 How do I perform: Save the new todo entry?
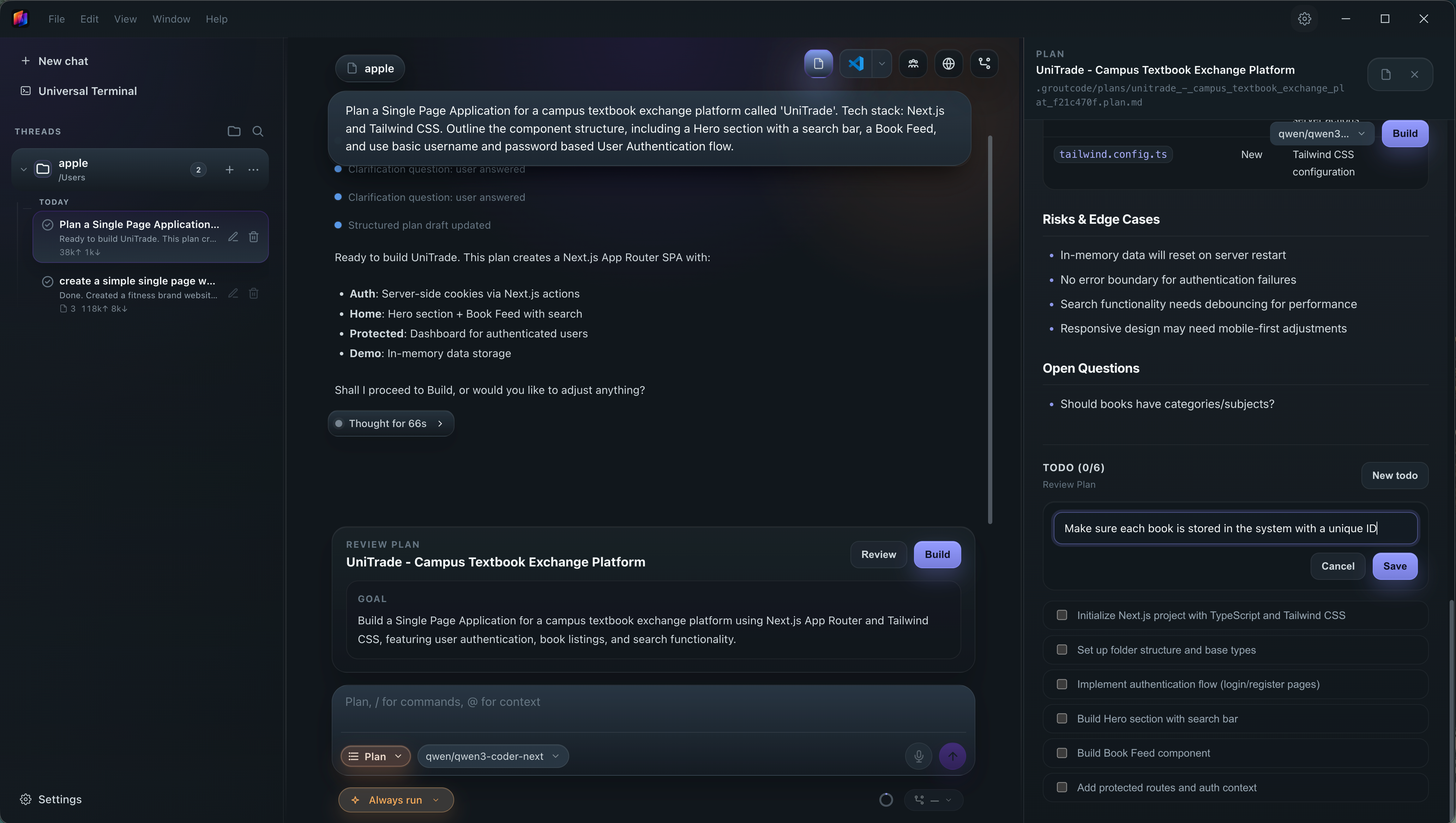click(x=1395, y=566)
